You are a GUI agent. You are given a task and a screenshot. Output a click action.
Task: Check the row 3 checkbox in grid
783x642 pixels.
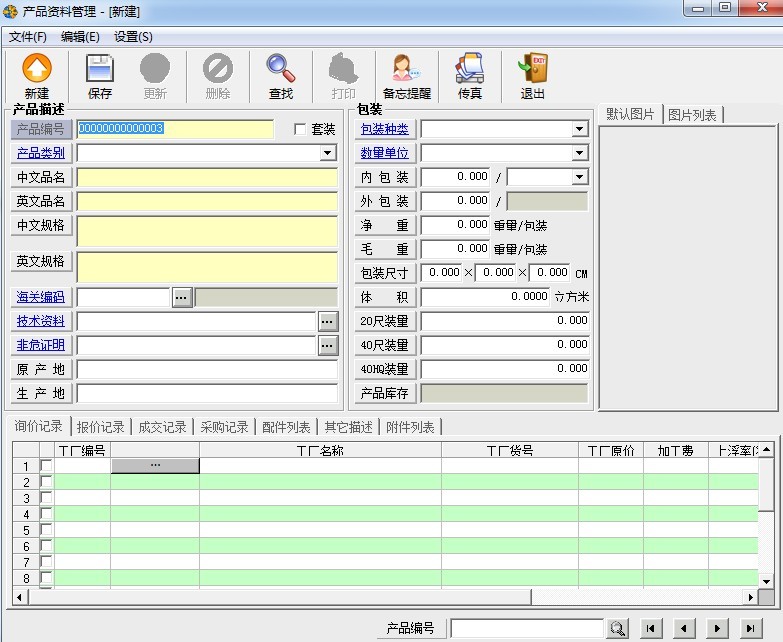[46, 498]
